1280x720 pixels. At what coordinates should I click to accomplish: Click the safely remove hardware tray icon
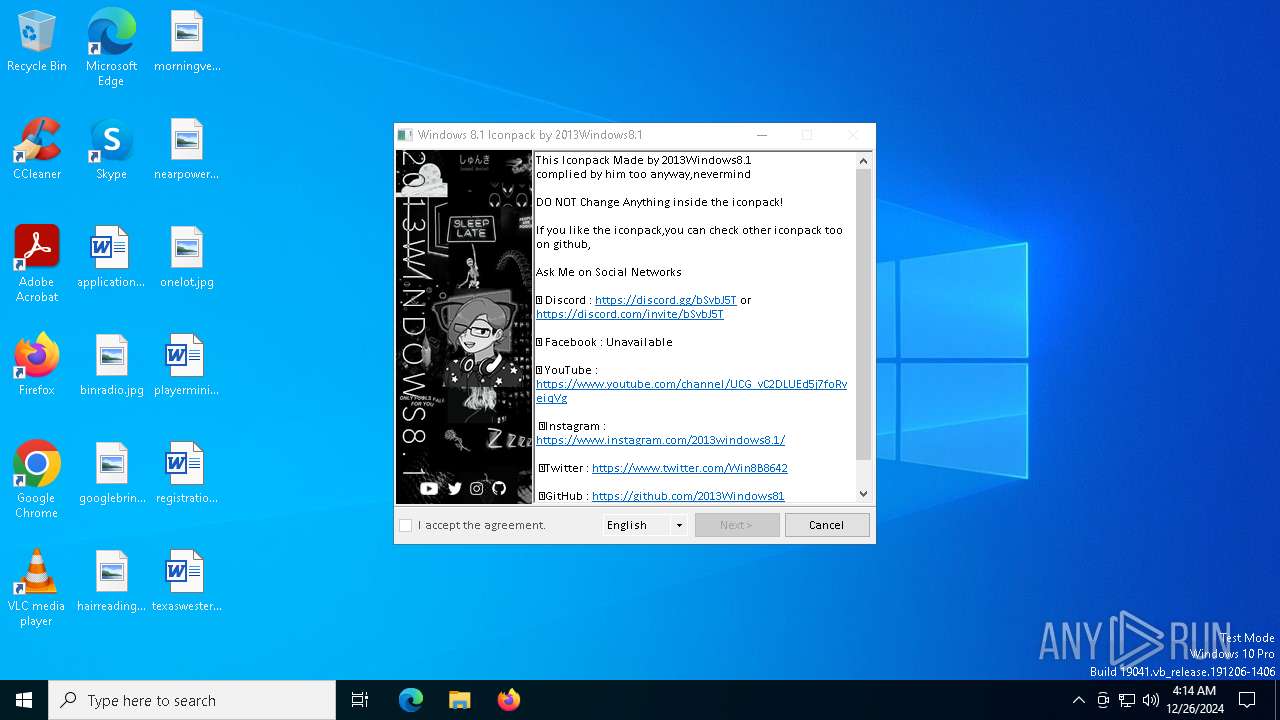pos(1103,700)
